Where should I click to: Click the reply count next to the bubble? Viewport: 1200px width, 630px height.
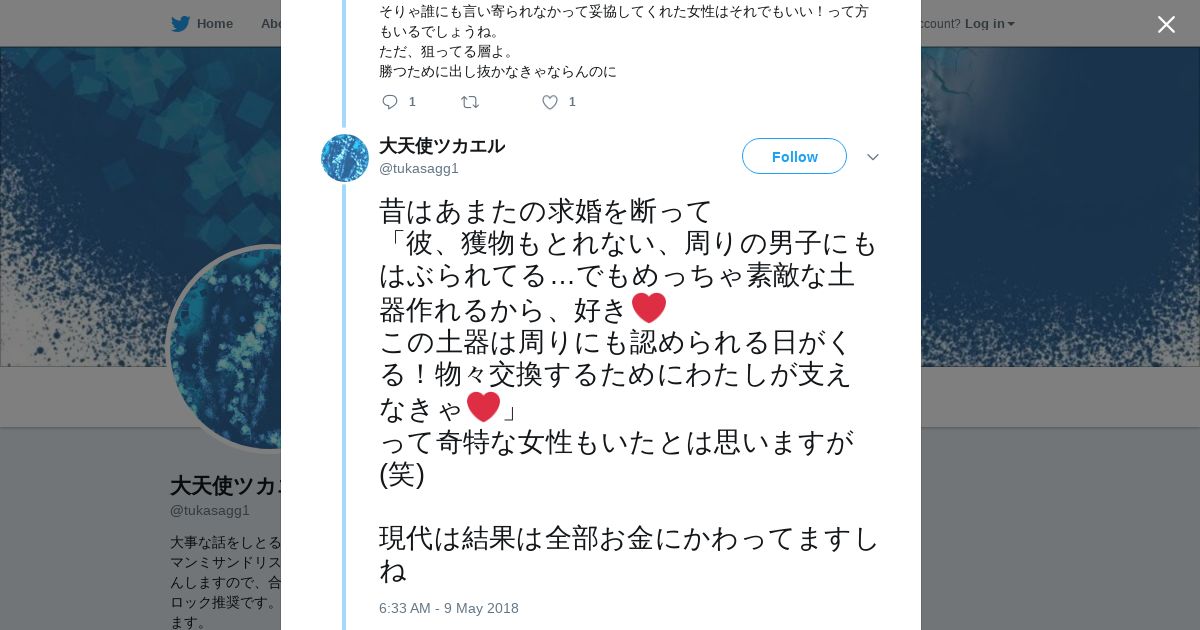pyautogui.click(x=412, y=102)
